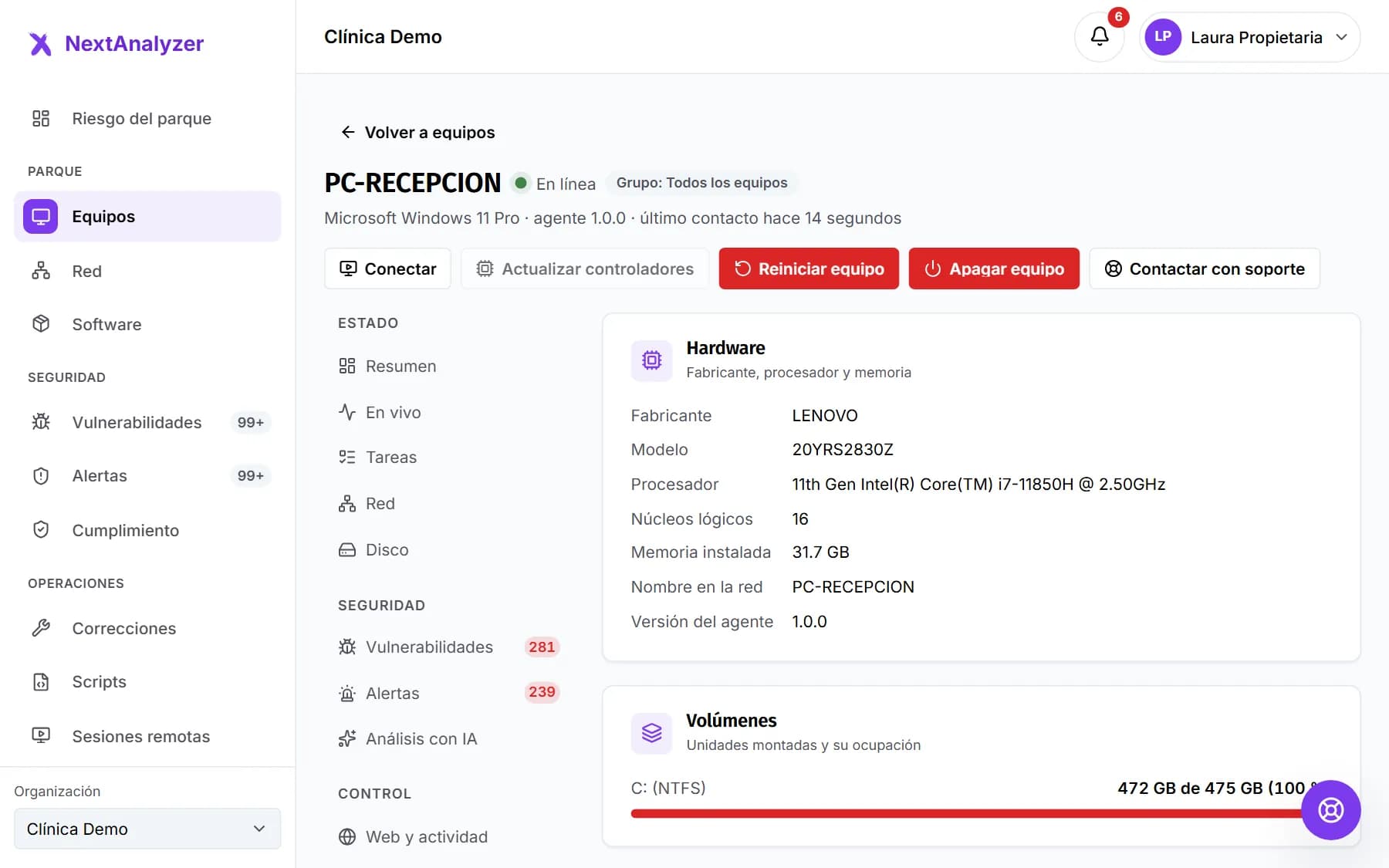Viewport: 1389px width, 868px height.
Task: Open the En vivo tab
Action: point(449,412)
